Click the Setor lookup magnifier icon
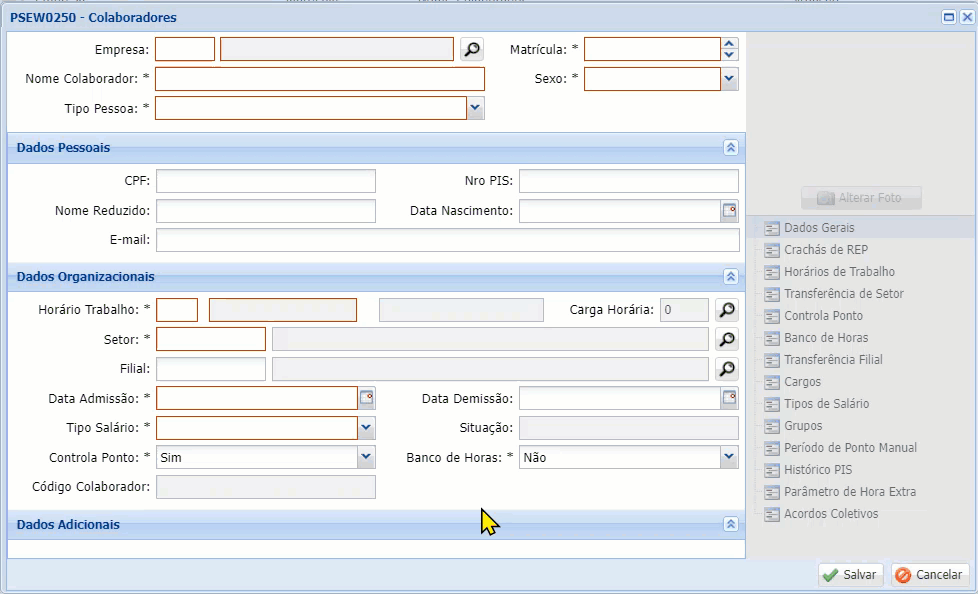The height and width of the screenshot is (594, 978). (728, 339)
